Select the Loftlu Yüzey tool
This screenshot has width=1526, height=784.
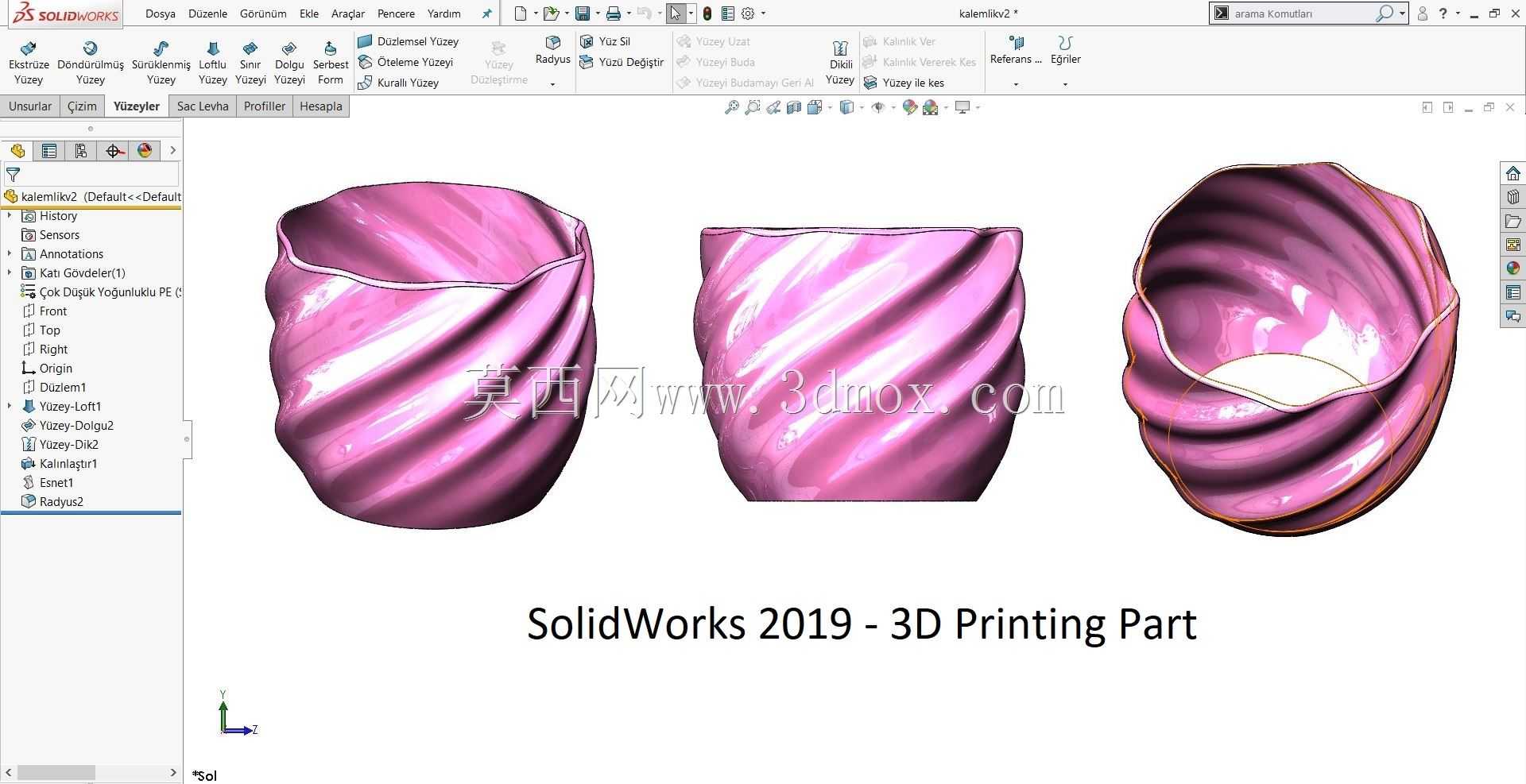(x=212, y=63)
